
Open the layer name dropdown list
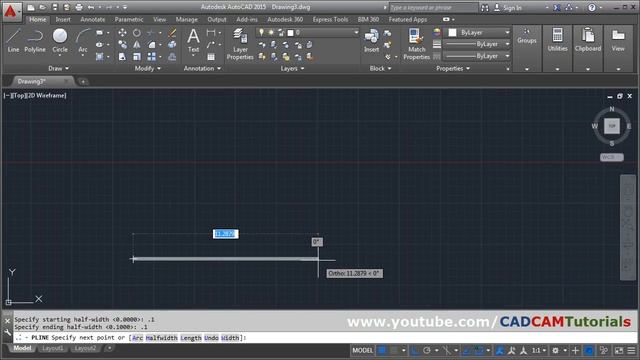click(356, 32)
